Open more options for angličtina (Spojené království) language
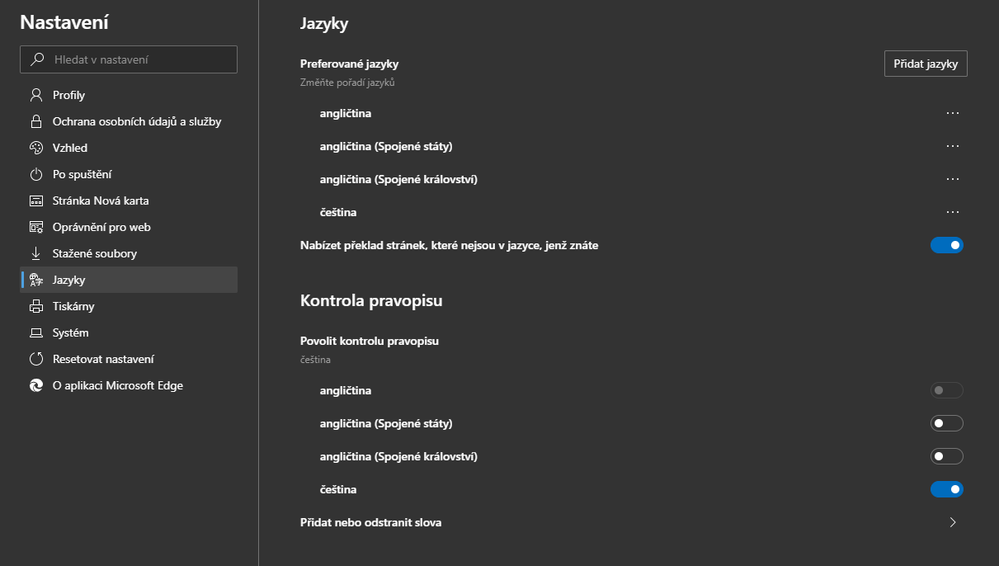999x566 pixels. coord(952,179)
